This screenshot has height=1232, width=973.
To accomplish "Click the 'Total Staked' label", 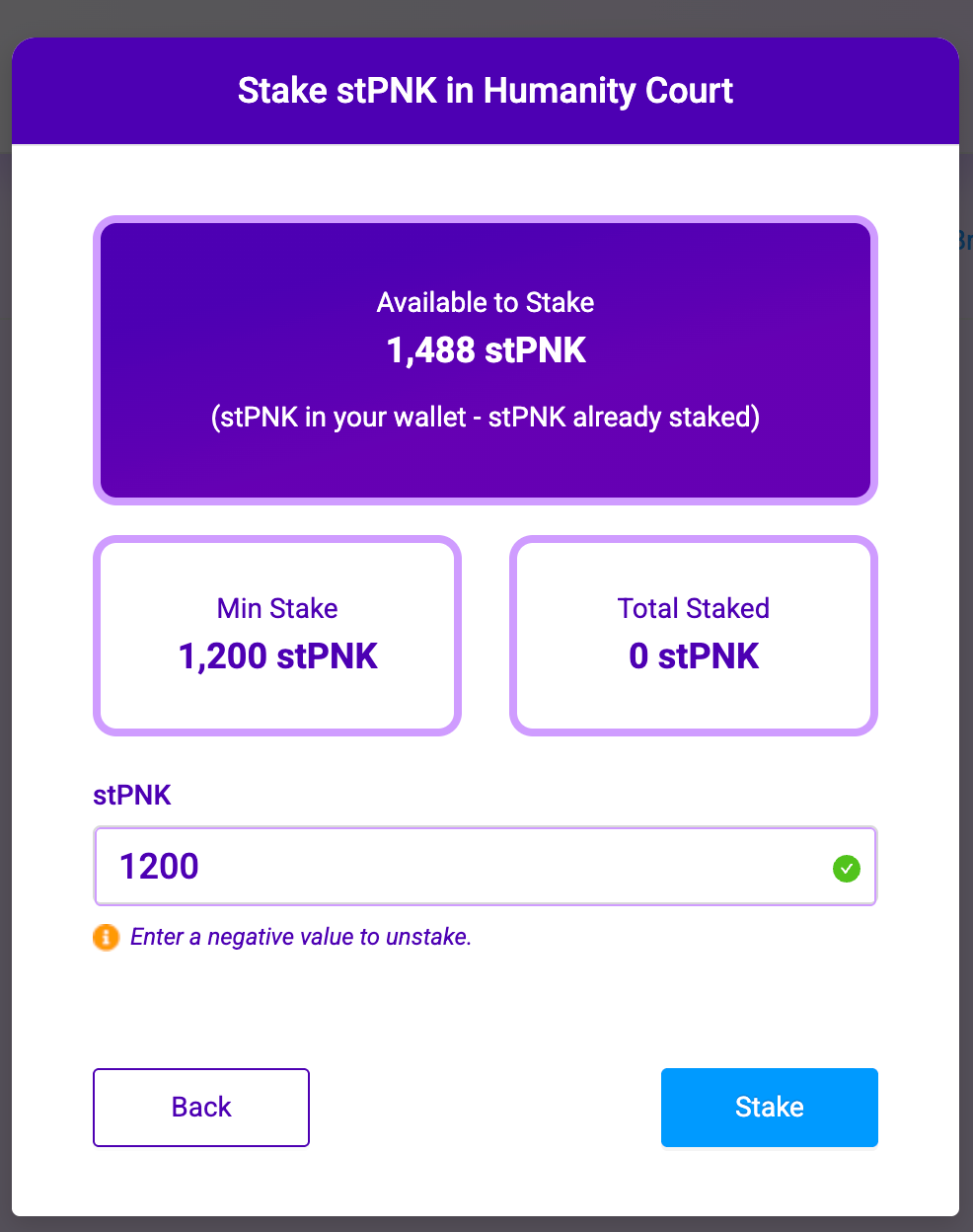I will click(693, 608).
